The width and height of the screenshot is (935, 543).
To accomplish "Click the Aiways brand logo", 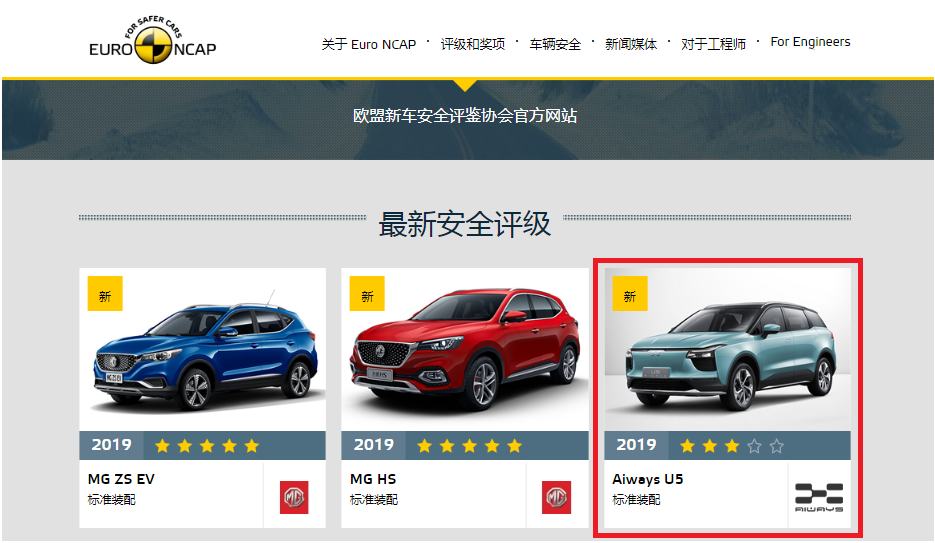I will click(819, 498).
